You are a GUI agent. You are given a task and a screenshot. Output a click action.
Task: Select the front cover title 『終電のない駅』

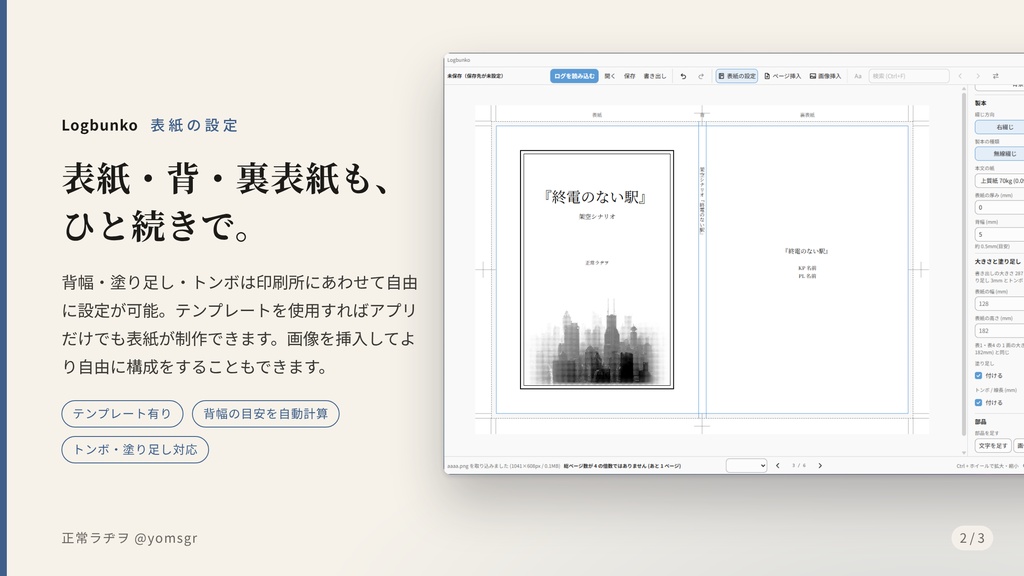click(596, 197)
